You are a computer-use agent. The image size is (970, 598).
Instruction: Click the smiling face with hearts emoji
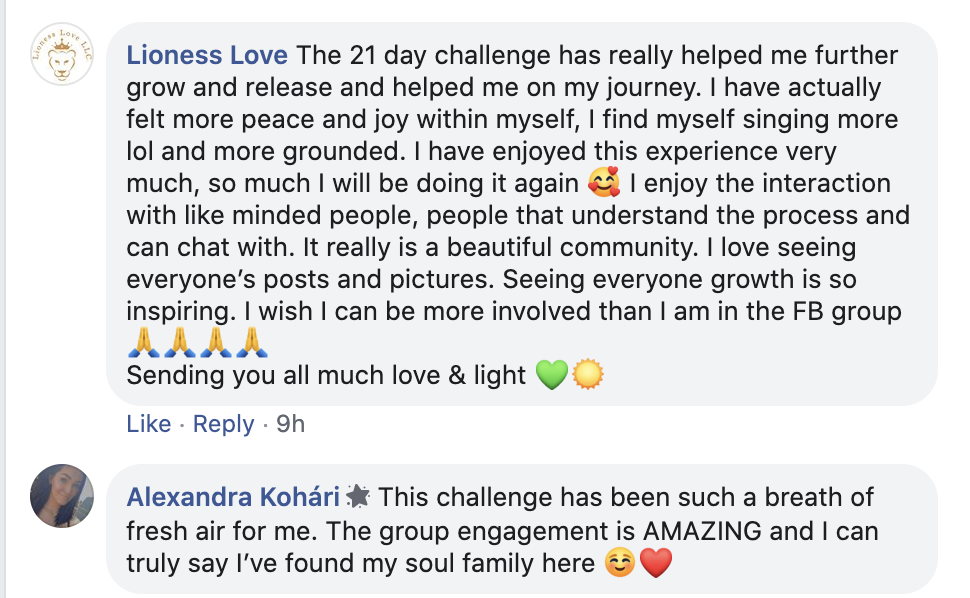click(604, 184)
